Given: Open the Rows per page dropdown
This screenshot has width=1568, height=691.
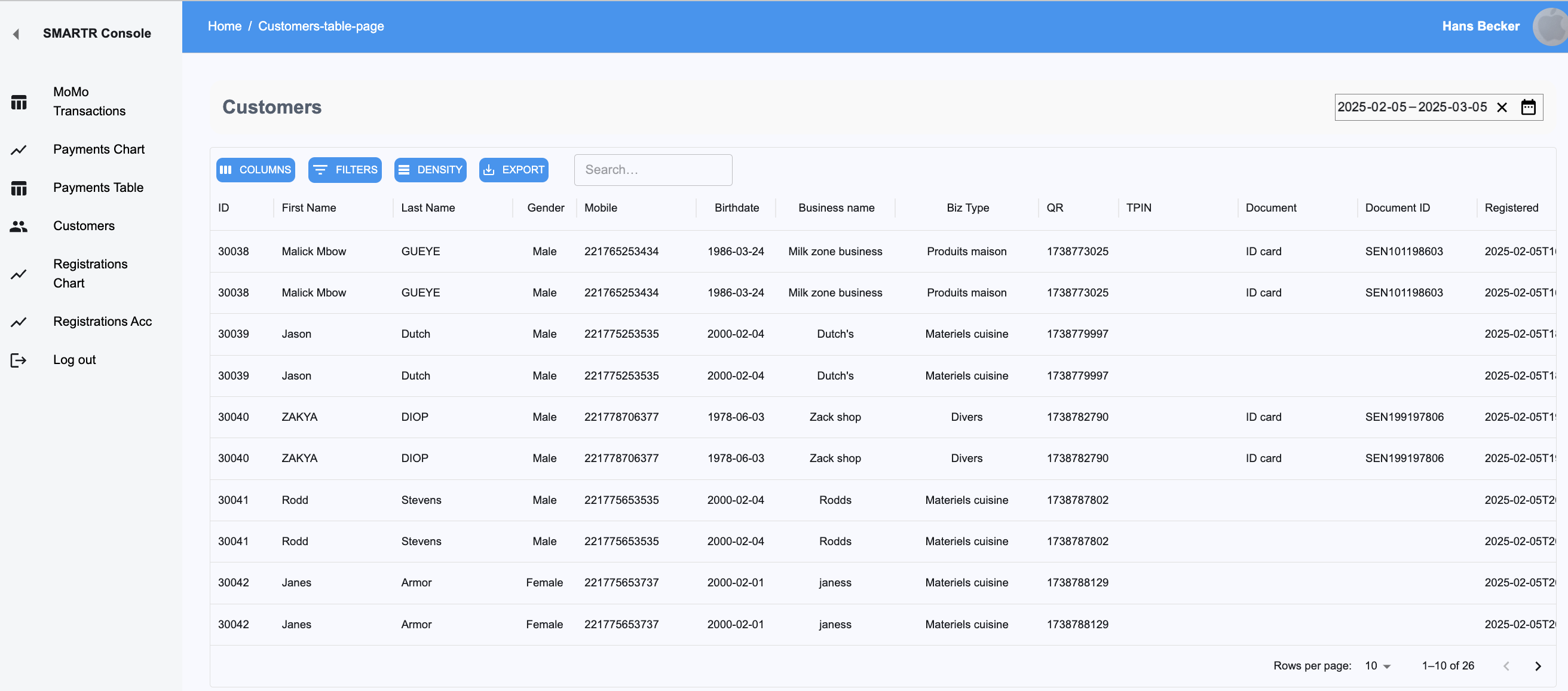Looking at the screenshot, I should (x=1377, y=666).
